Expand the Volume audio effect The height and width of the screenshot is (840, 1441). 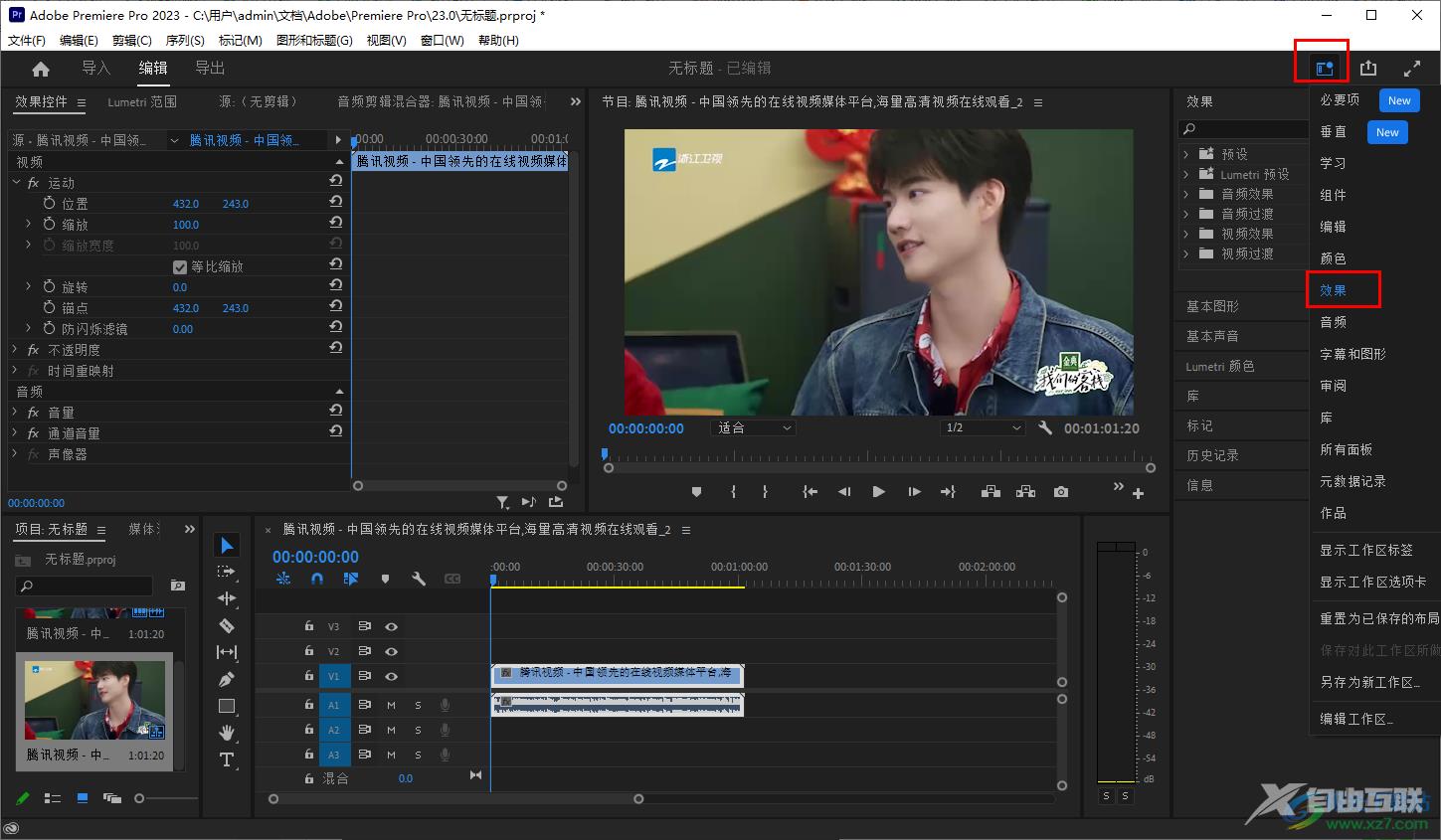15,413
